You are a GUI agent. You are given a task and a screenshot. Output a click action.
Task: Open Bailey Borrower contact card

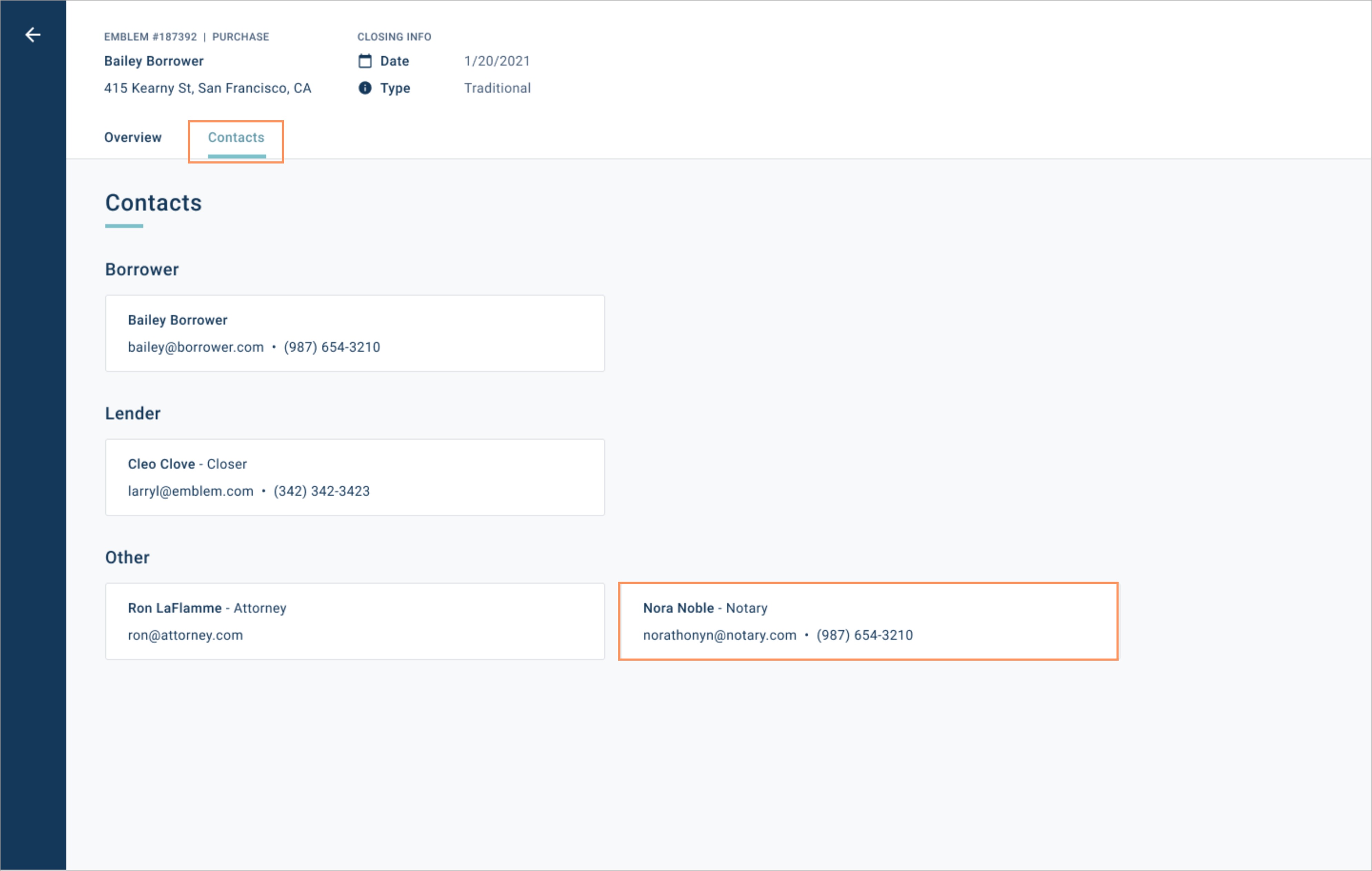click(355, 333)
